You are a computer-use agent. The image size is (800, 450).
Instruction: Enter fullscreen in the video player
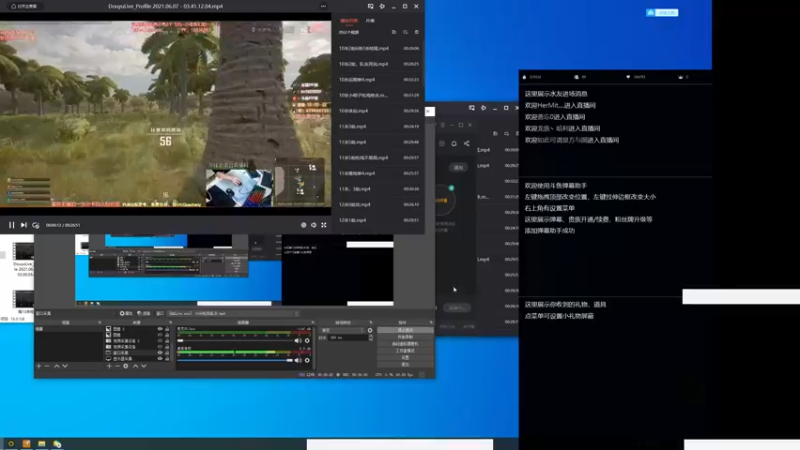point(323,225)
